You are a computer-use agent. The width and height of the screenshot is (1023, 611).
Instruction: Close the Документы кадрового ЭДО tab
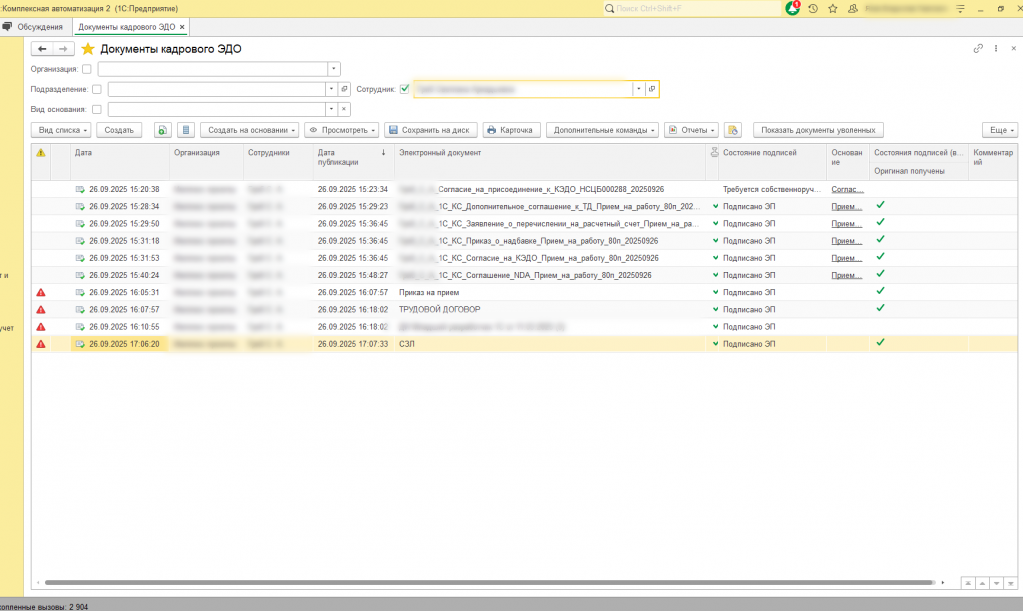(x=182, y=27)
